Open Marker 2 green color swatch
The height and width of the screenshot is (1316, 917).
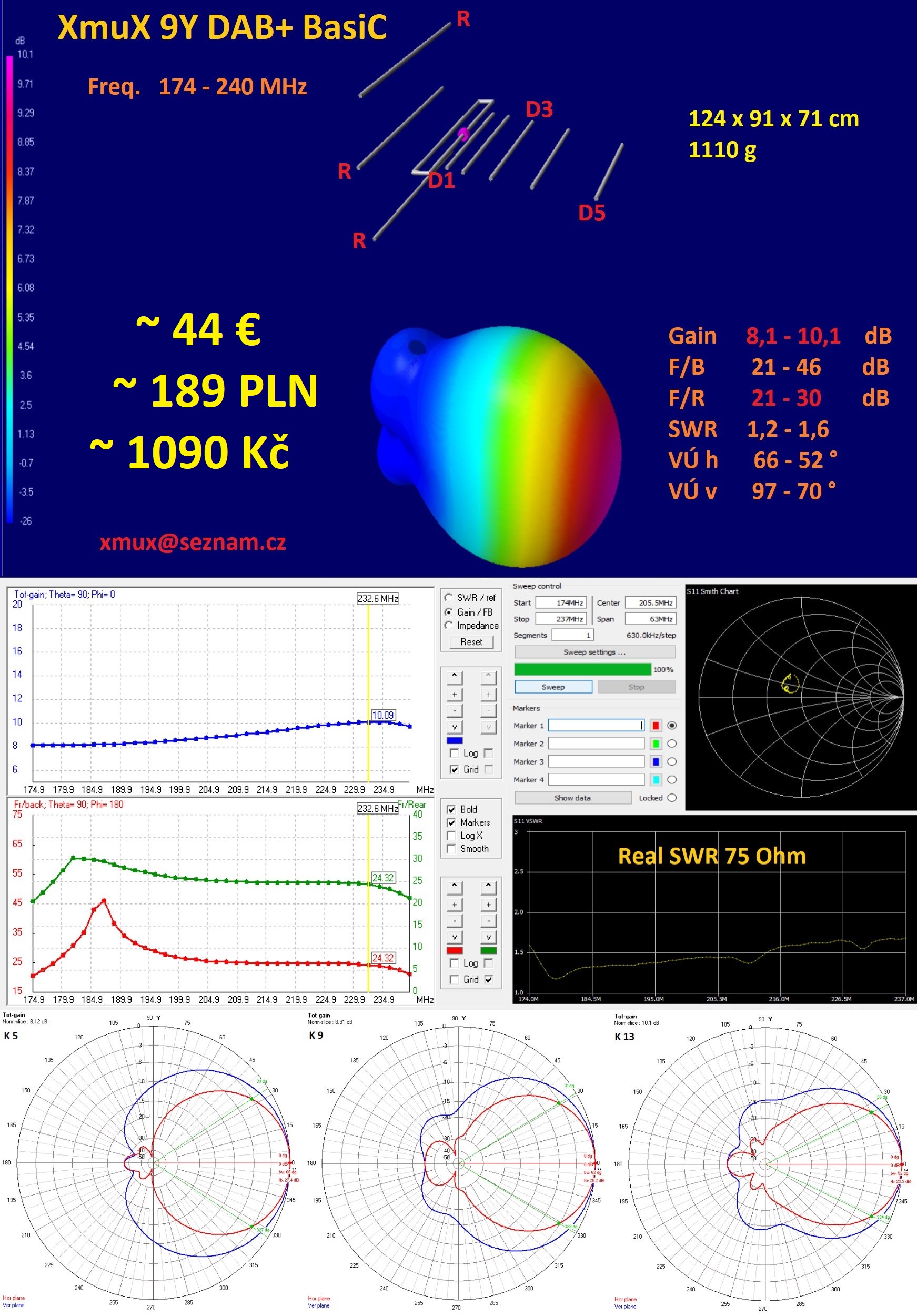(656, 744)
